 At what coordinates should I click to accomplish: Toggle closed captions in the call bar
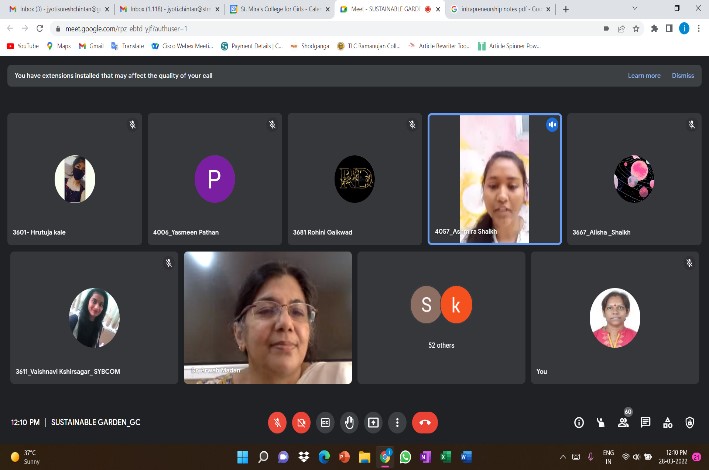click(325, 422)
